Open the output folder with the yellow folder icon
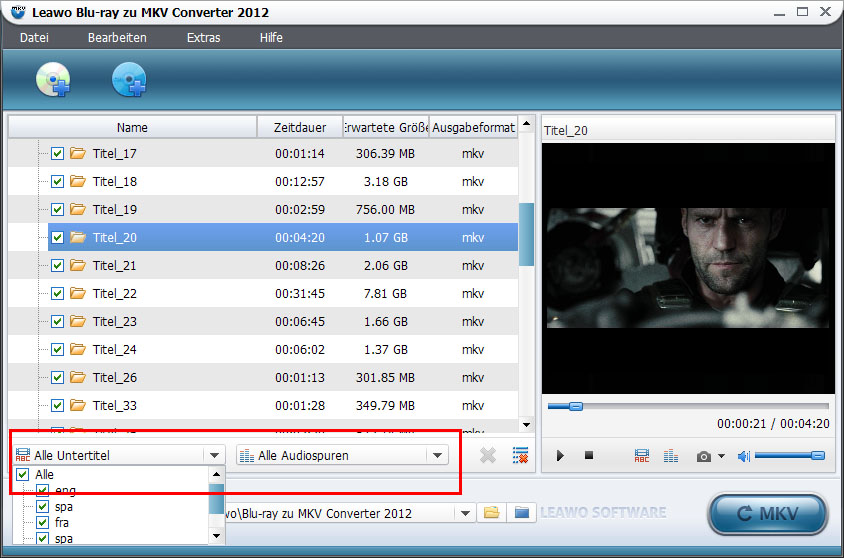 (491, 513)
